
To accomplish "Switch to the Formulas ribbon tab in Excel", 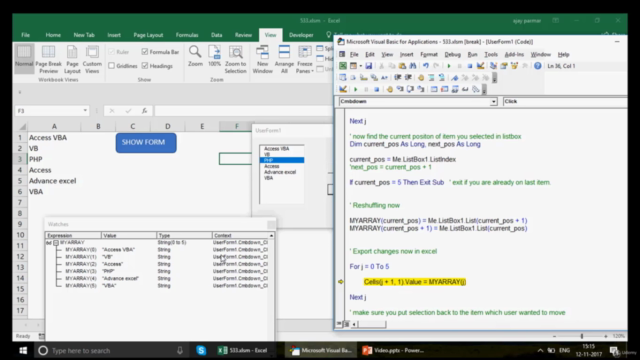I will [187, 35].
